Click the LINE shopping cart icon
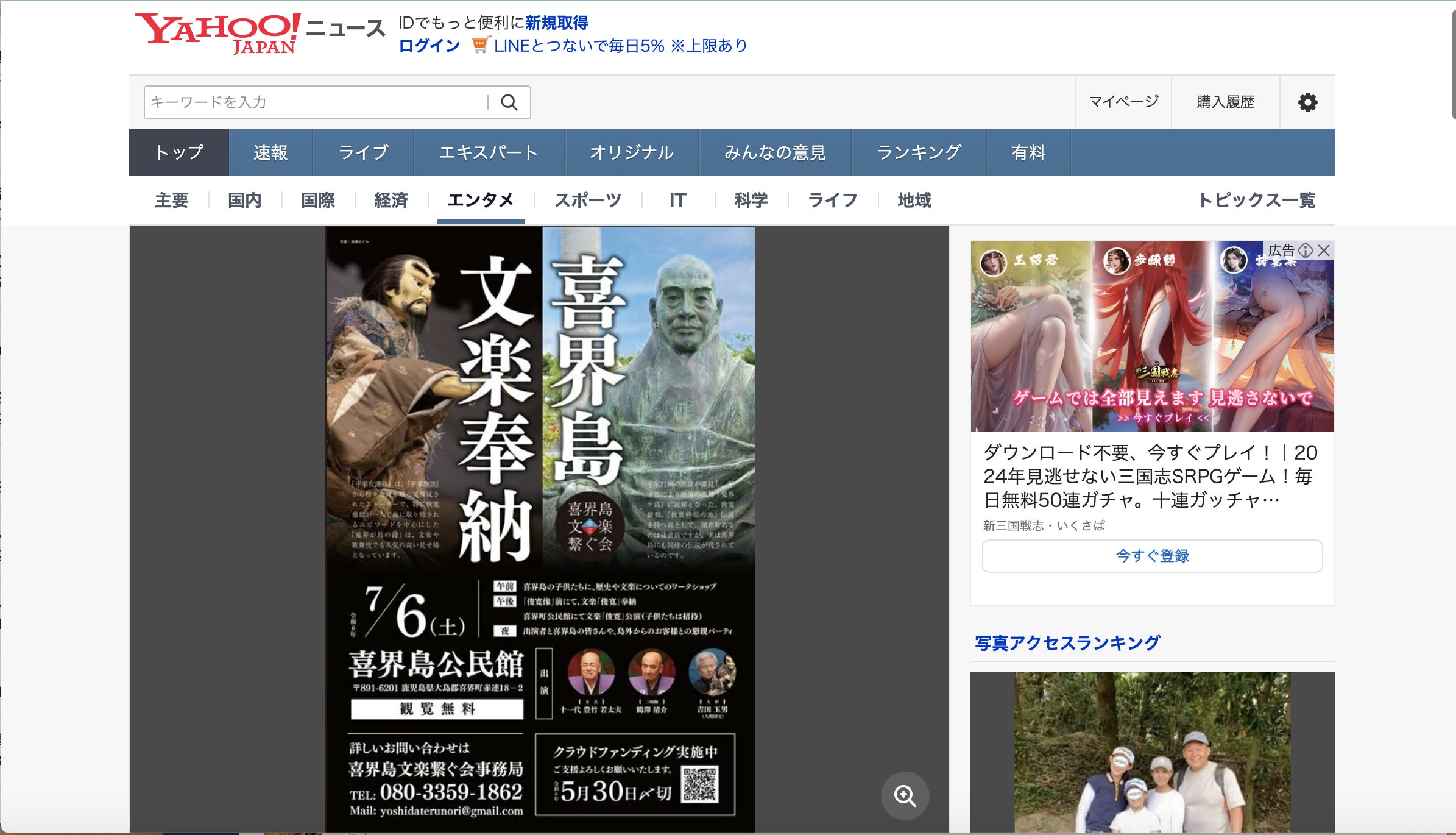The image size is (1456, 835). [x=480, y=45]
